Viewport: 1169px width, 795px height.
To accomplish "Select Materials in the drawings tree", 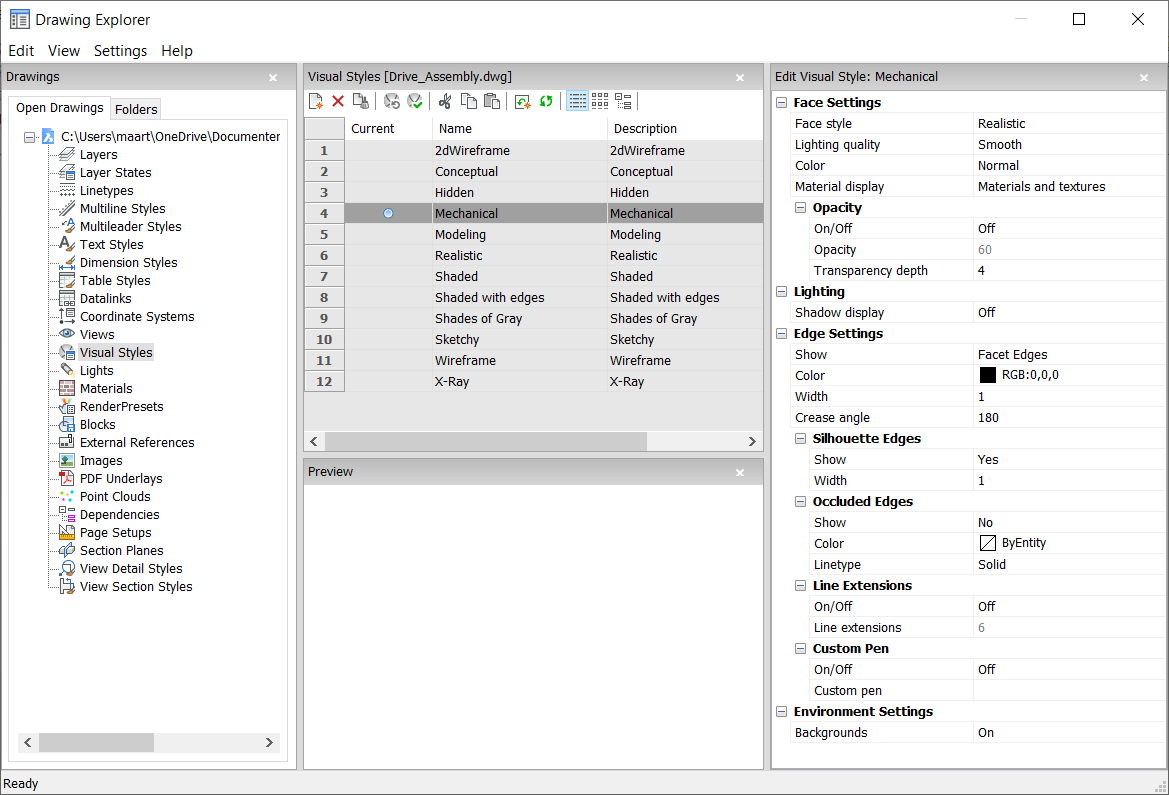I will tap(106, 389).
